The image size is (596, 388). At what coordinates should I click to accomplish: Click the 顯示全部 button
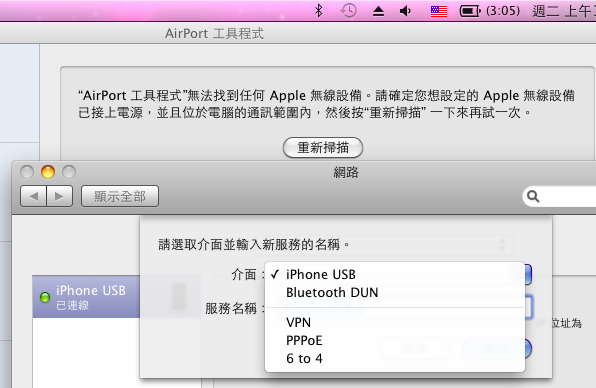(x=120, y=196)
